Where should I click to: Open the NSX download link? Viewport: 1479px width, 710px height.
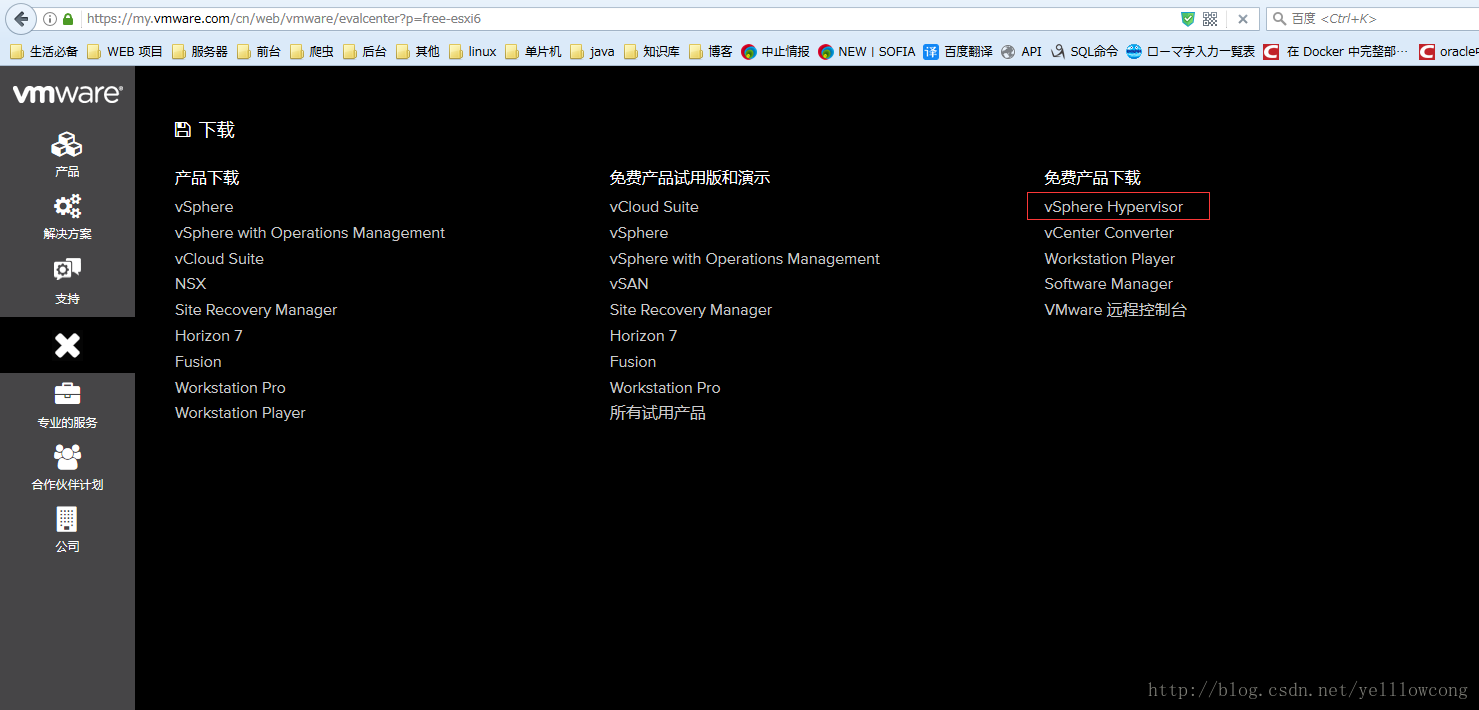click(x=190, y=284)
